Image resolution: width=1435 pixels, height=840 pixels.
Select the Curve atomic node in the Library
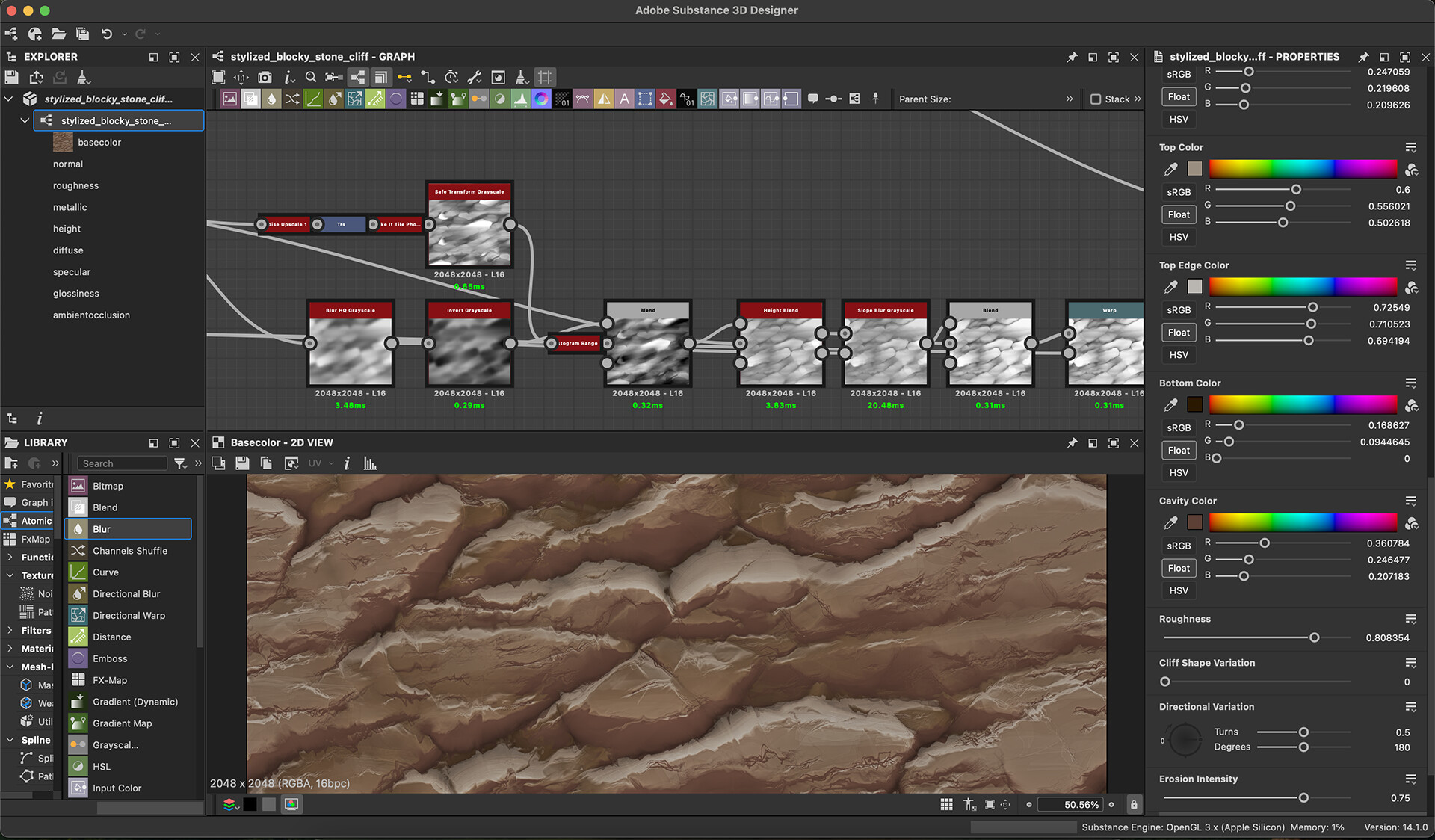[105, 572]
